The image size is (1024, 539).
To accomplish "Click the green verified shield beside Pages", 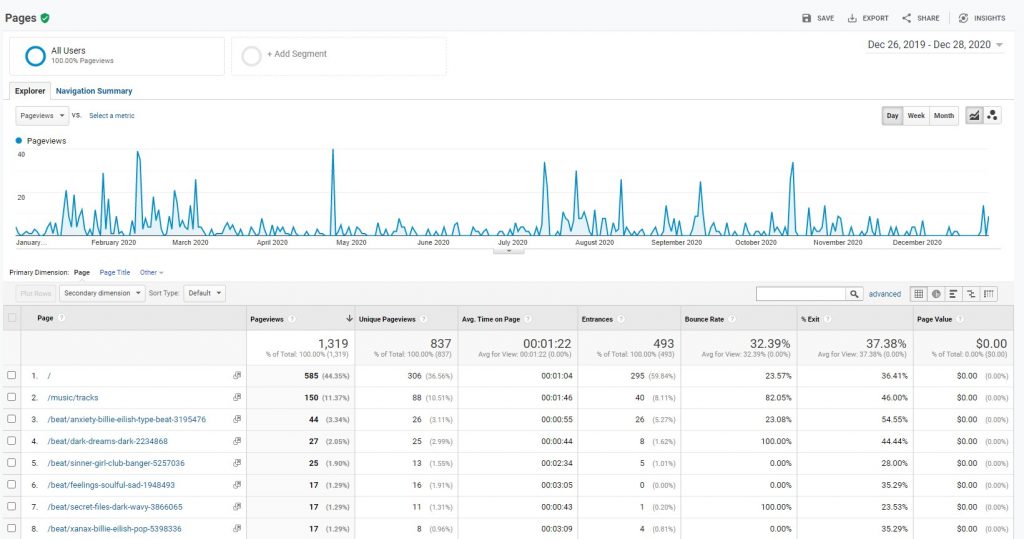I will click(x=45, y=18).
